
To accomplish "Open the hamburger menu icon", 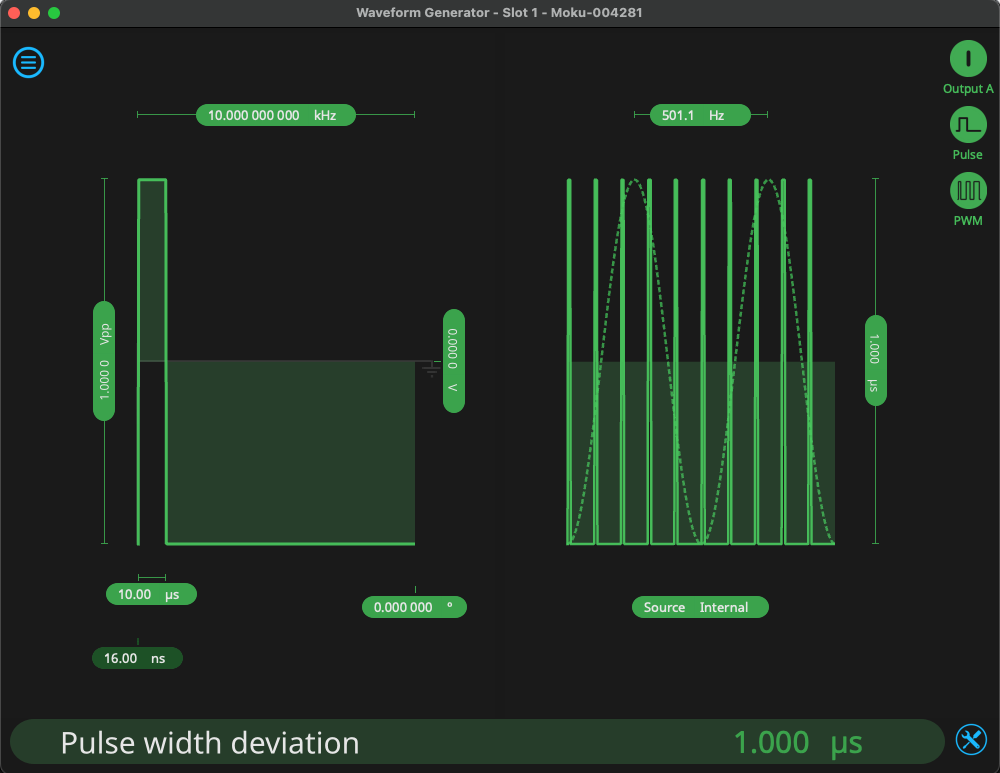I will click(x=28, y=62).
